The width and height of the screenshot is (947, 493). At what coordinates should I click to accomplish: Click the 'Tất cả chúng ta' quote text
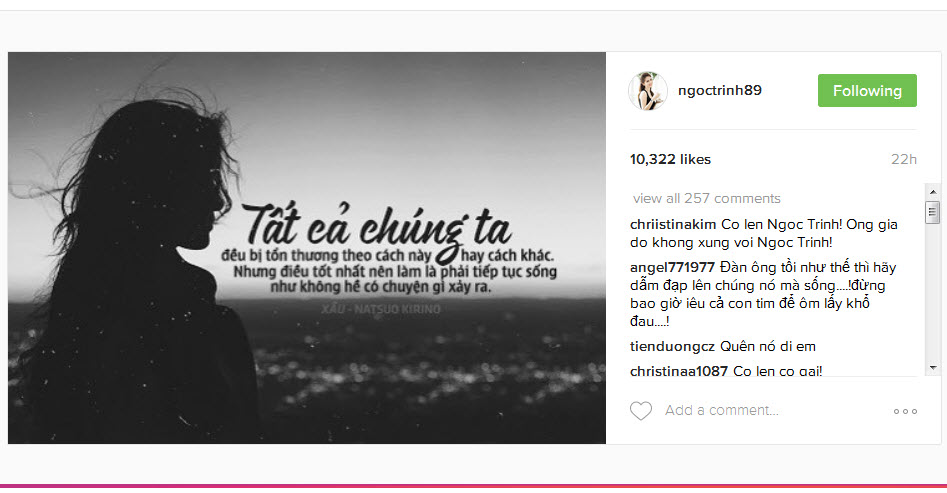(x=379, y=226)
